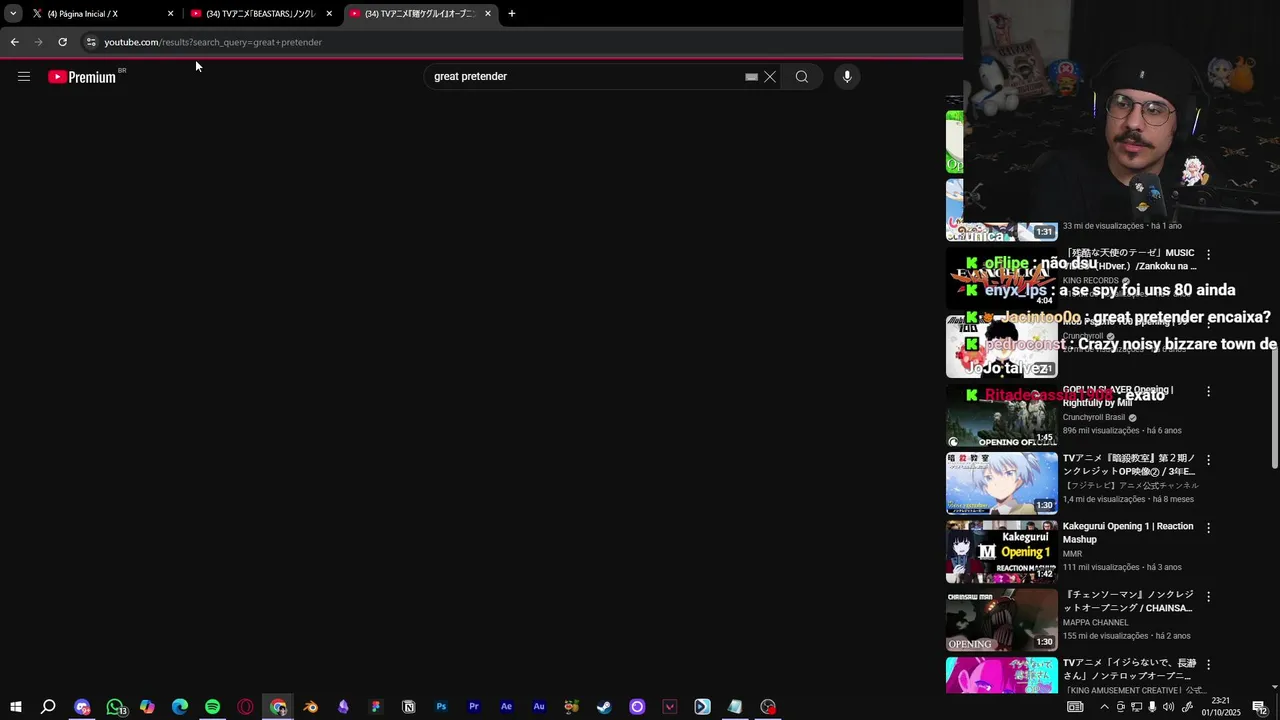This screenshot has width=1280, height=720.
Task: Open Spotify from the taskbar
Action: point(212,707)
